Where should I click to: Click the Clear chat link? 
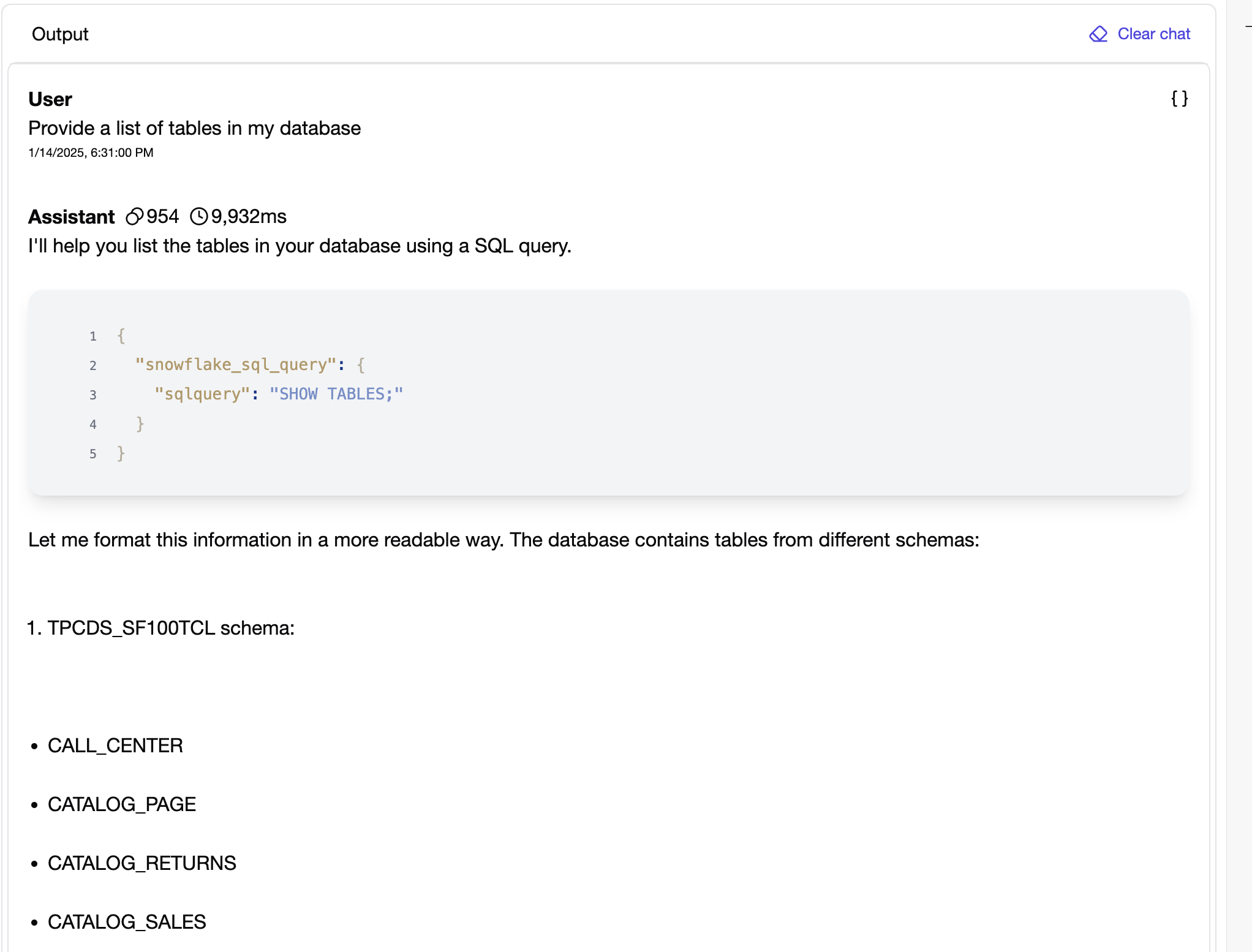[x=1139, y=34]
